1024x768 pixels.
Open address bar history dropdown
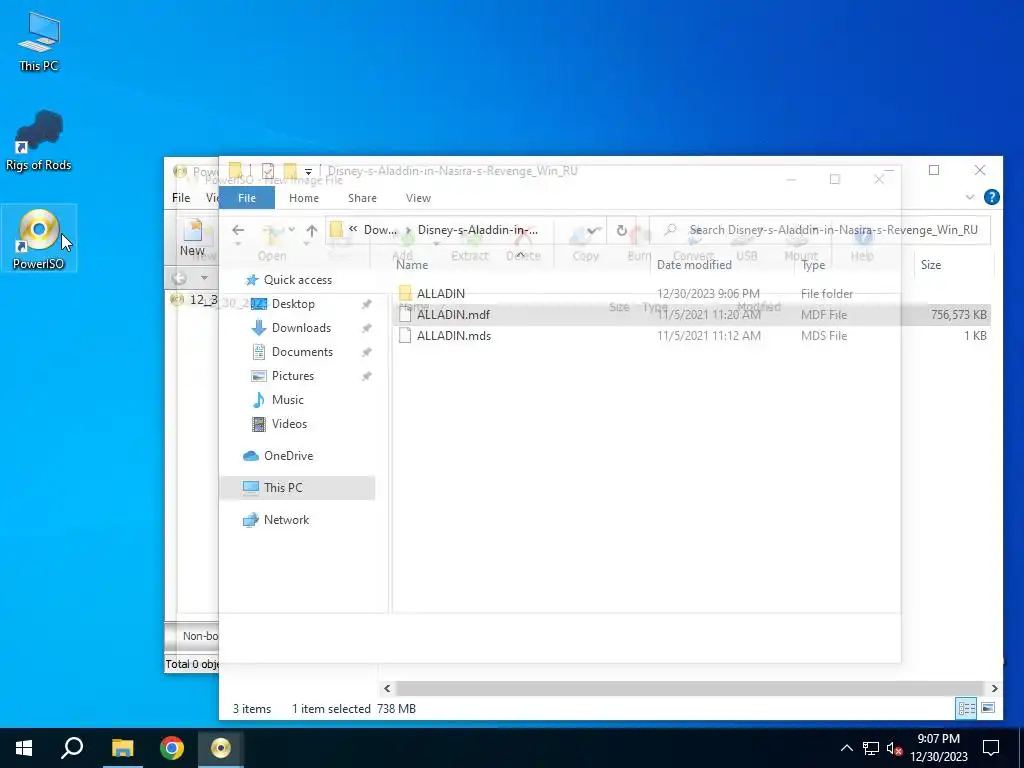coord(593,230)
